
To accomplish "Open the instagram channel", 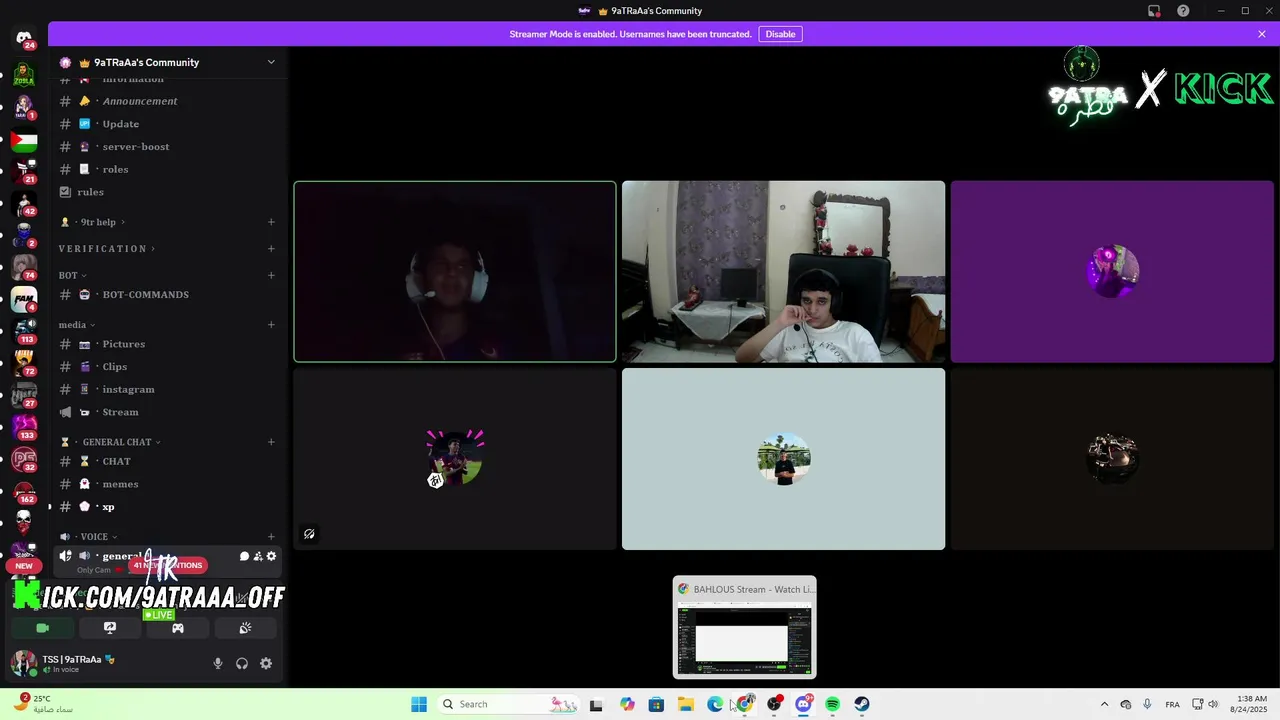I will pos(167,390).
